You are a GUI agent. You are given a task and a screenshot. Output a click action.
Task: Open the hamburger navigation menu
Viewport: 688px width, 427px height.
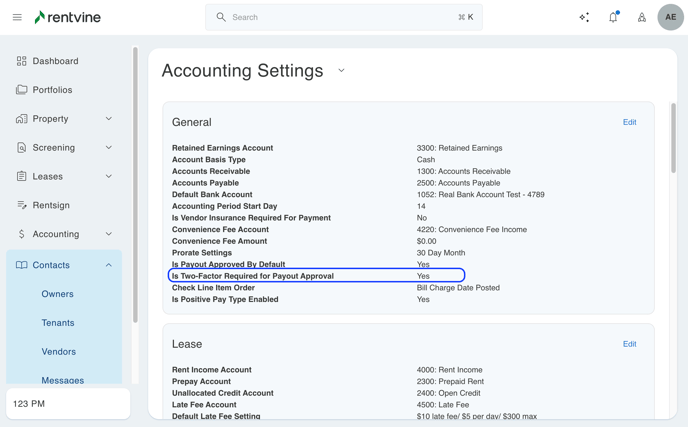click(17, 17)
